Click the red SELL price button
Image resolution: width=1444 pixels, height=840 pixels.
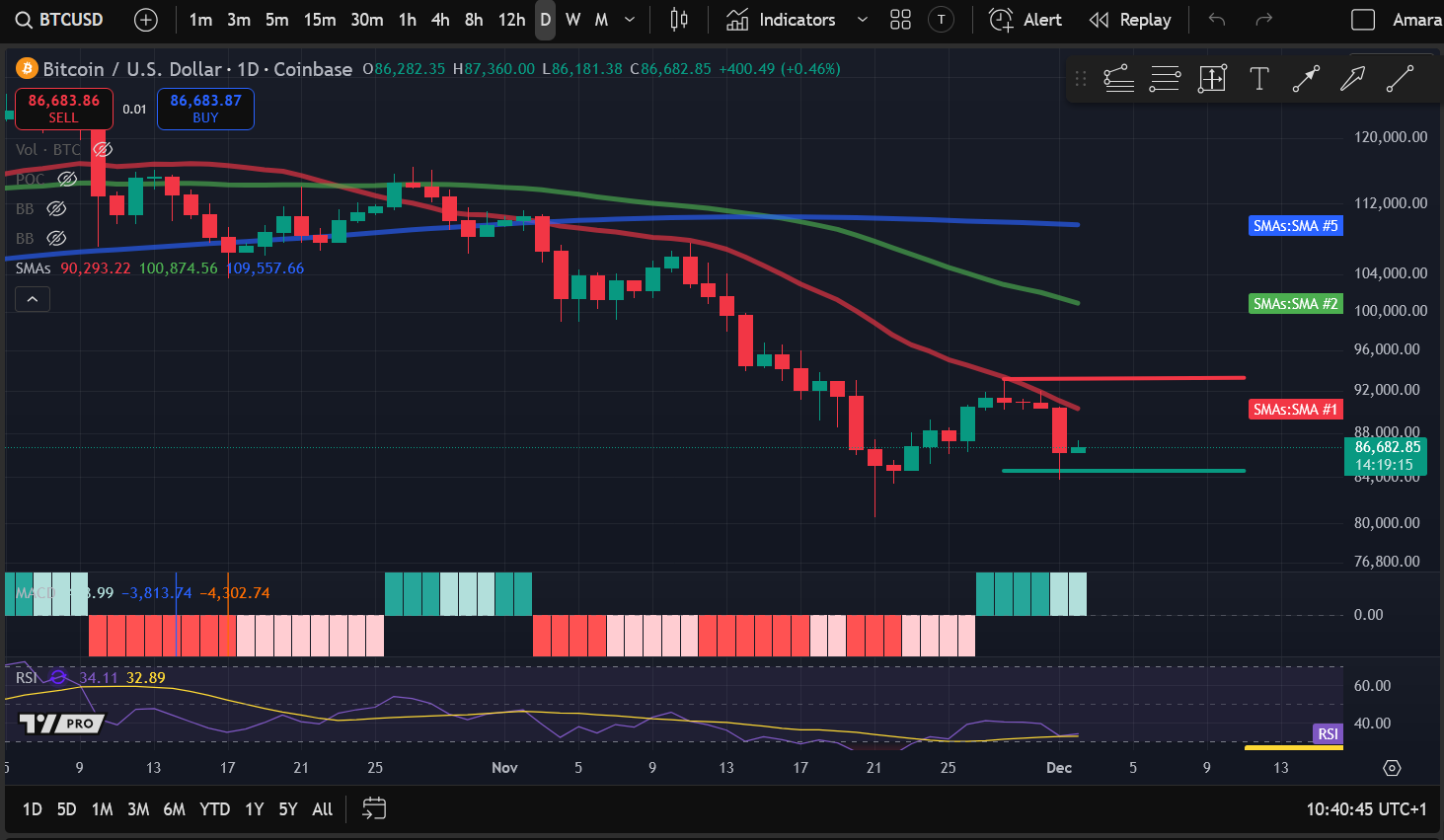tap(64, 109)
